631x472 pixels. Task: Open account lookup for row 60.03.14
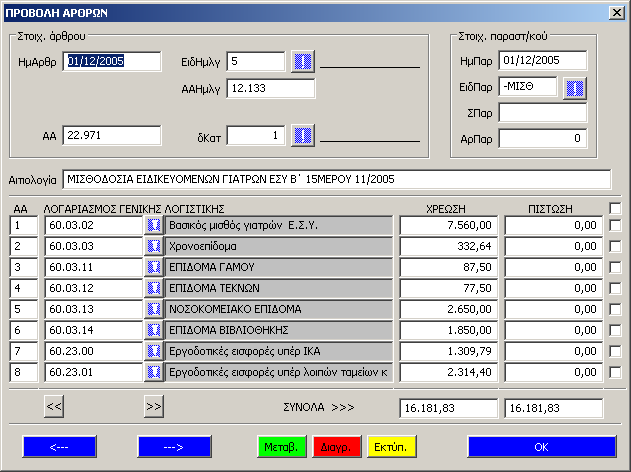[153, 330]
